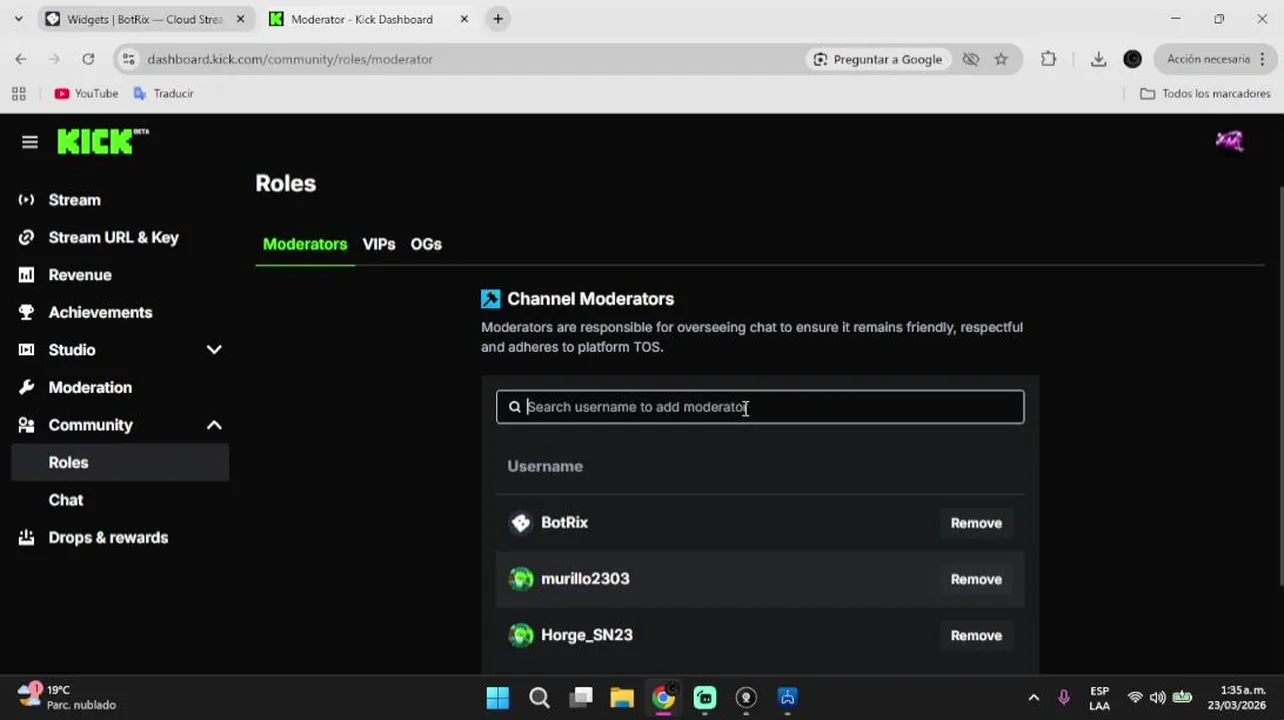Click the page's vertical scrollbar
Viewport: 1284px width, 720px height.
pyautogui.click(x=1280, y=380)
